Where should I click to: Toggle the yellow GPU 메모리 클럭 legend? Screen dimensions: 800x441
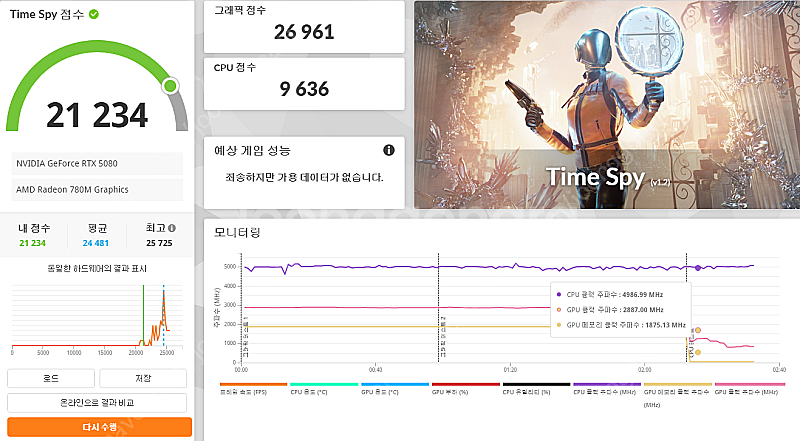pyautogui.click(x=678, y=395)
